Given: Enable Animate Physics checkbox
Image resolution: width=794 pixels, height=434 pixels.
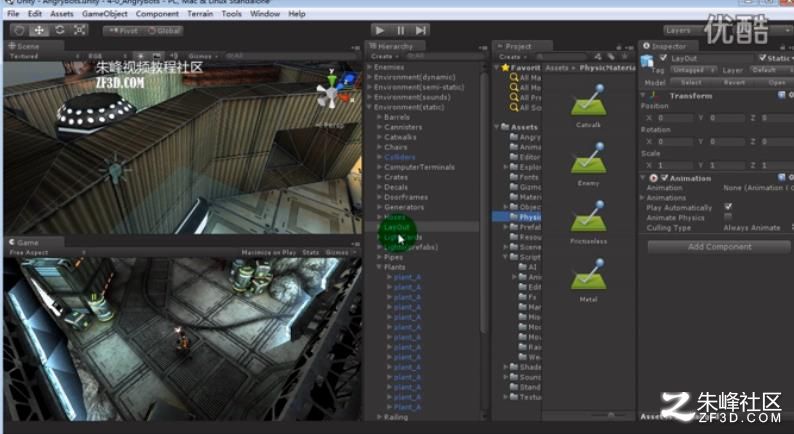Looking at the screenshot, I should pos(728,217).
